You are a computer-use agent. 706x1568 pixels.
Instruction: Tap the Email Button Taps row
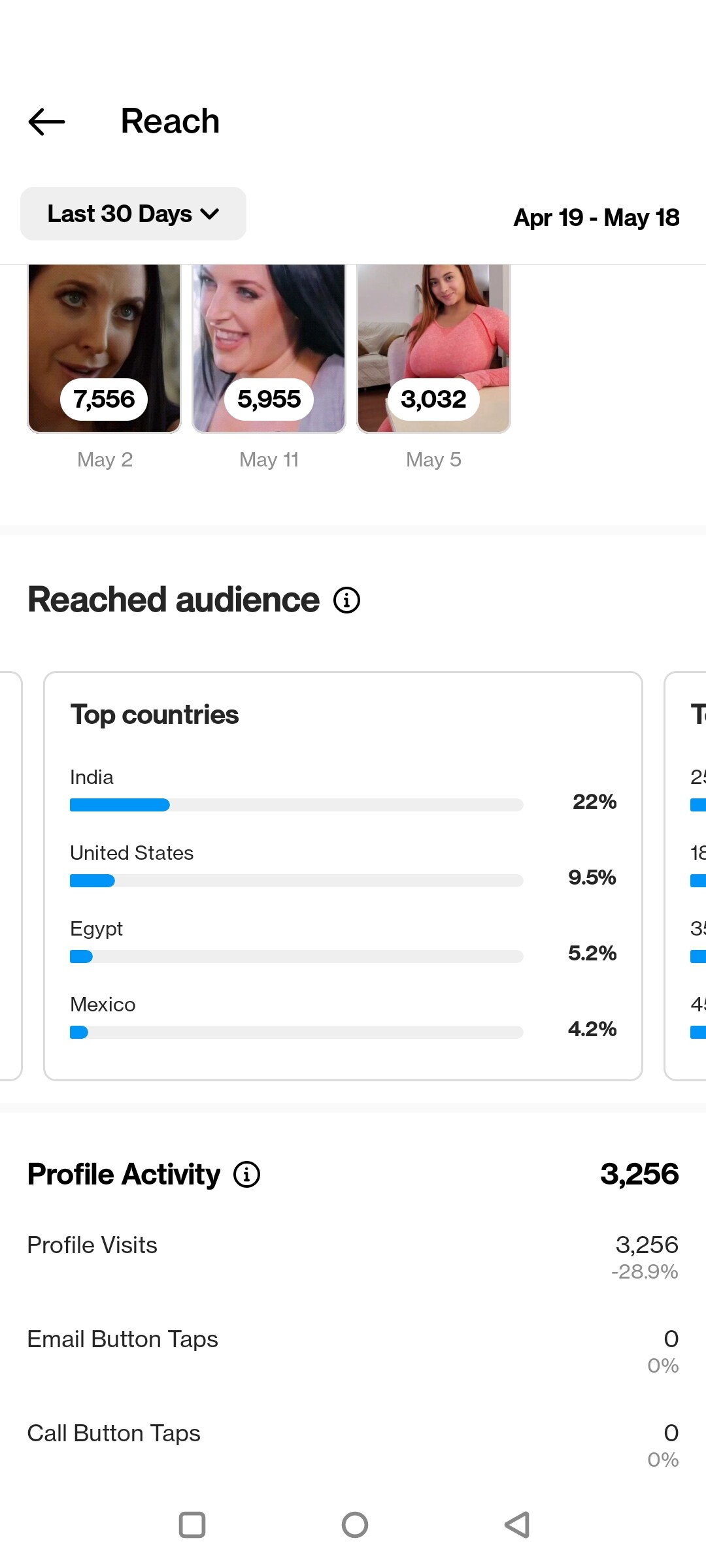coord(353,1351)
